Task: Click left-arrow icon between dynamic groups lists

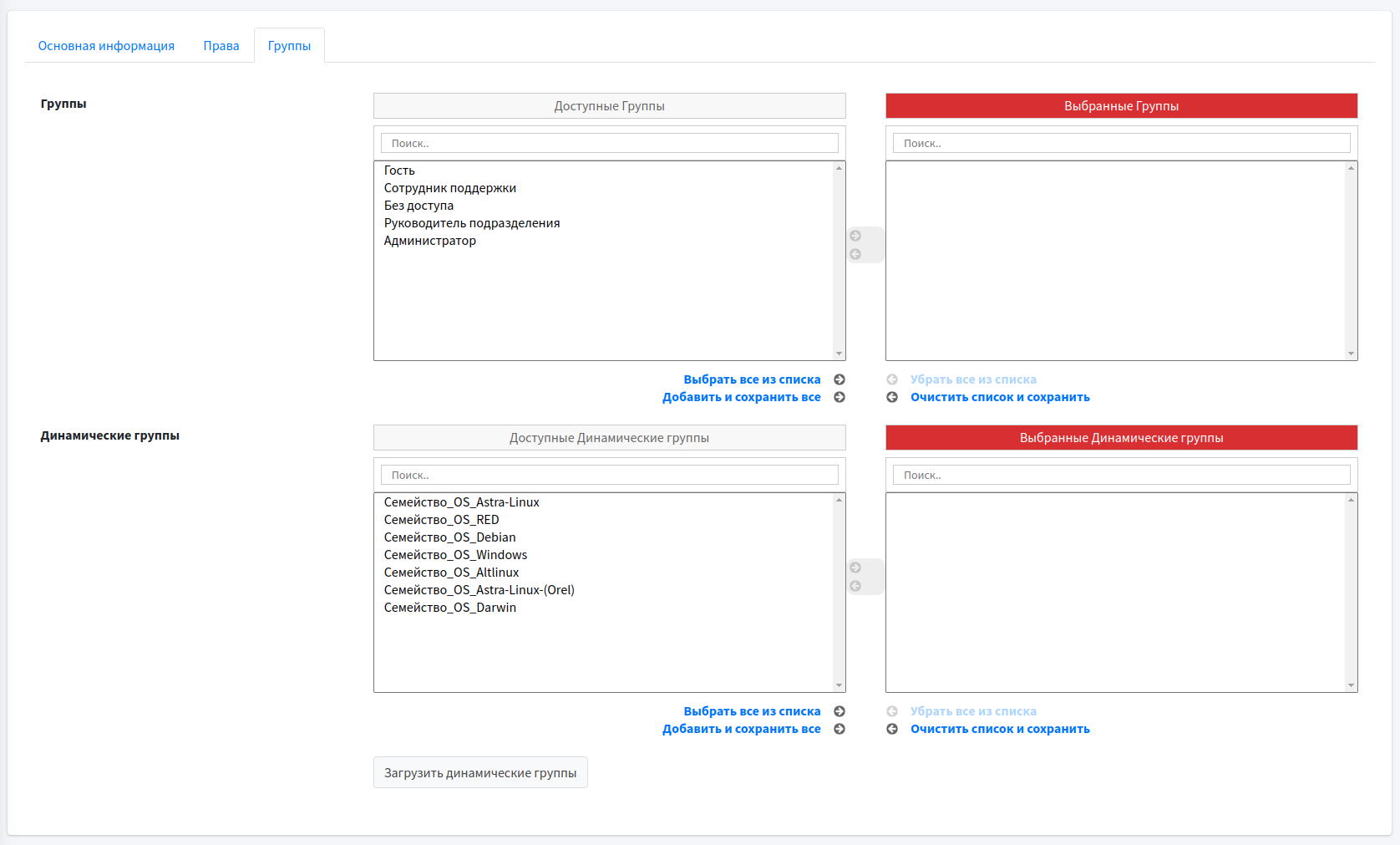Action: tap(855, 586)
